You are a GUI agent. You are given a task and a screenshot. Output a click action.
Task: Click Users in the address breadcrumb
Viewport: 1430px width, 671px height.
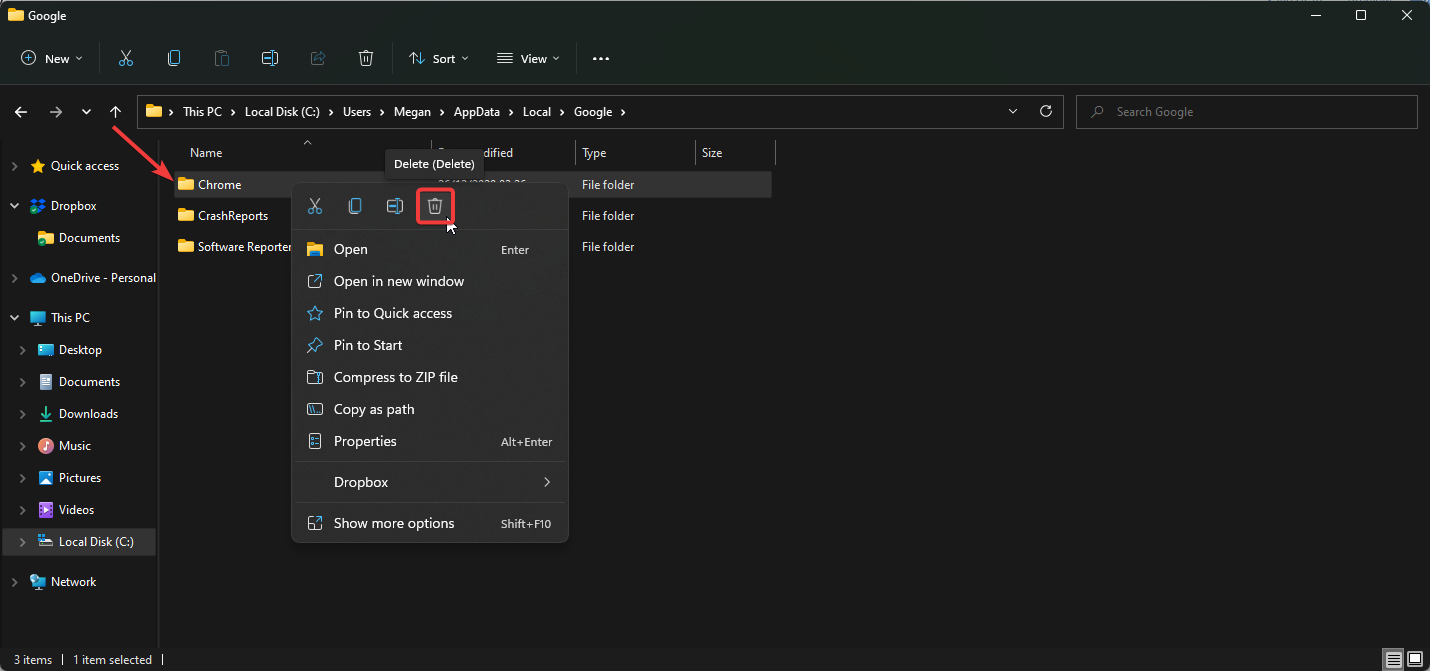[357, 112]
